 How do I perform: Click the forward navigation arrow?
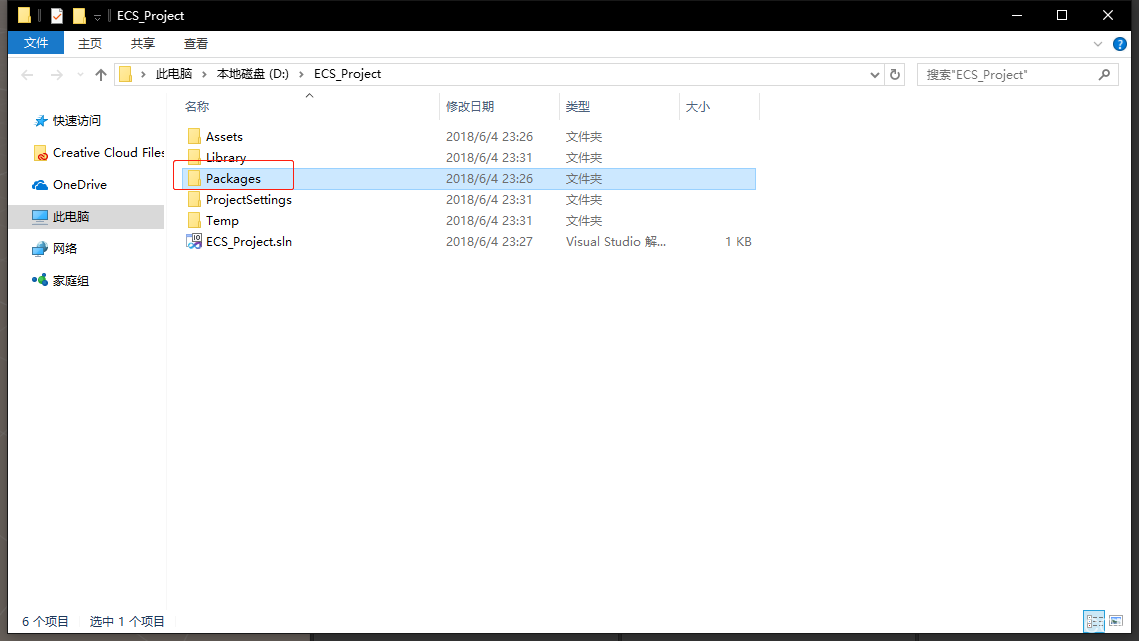coord(57,74)
